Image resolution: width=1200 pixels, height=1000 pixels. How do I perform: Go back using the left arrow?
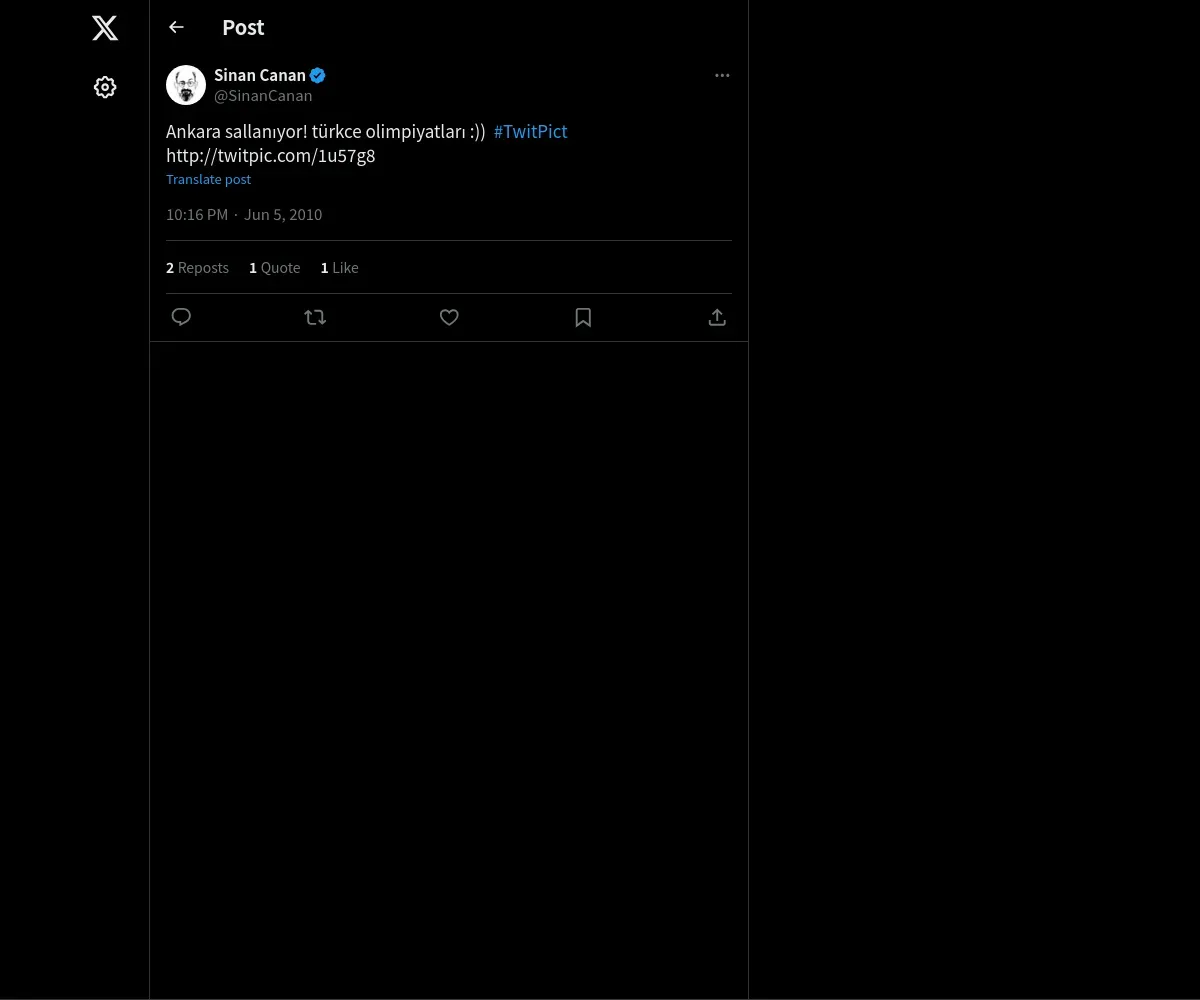177,28
